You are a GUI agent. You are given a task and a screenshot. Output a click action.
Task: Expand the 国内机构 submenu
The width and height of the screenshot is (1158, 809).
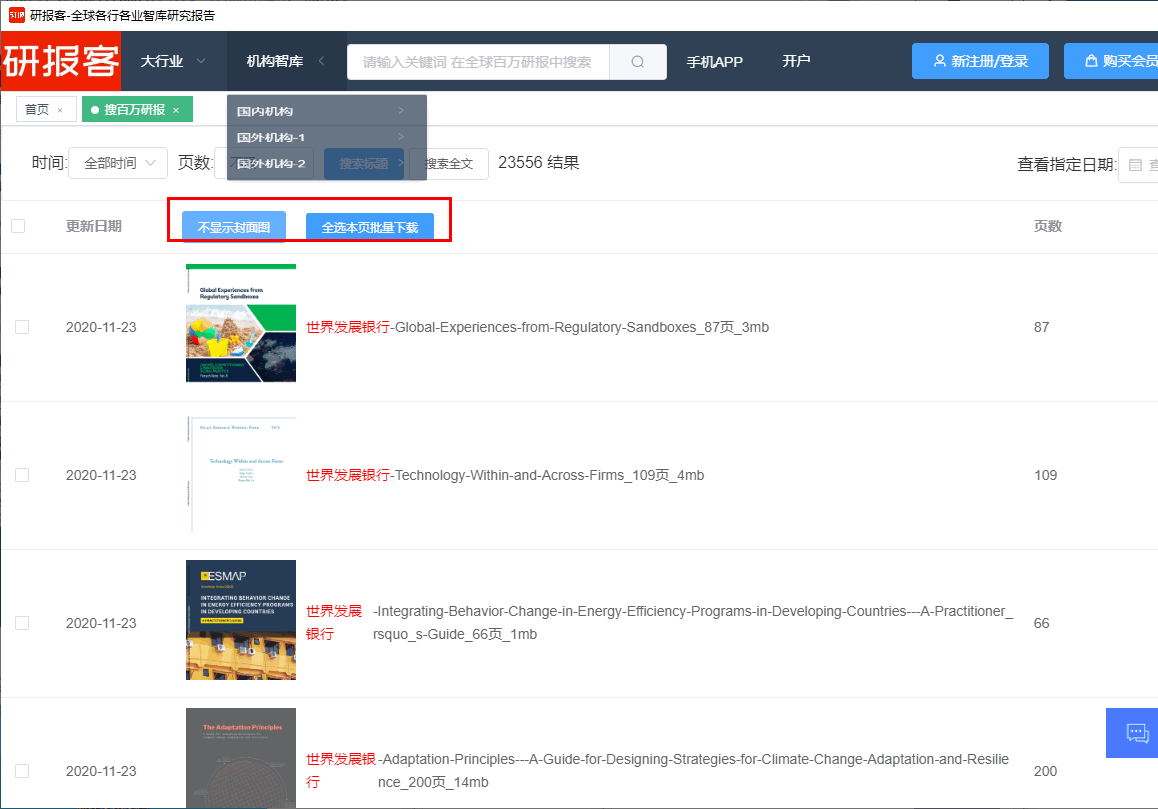[x=326, y=111]
